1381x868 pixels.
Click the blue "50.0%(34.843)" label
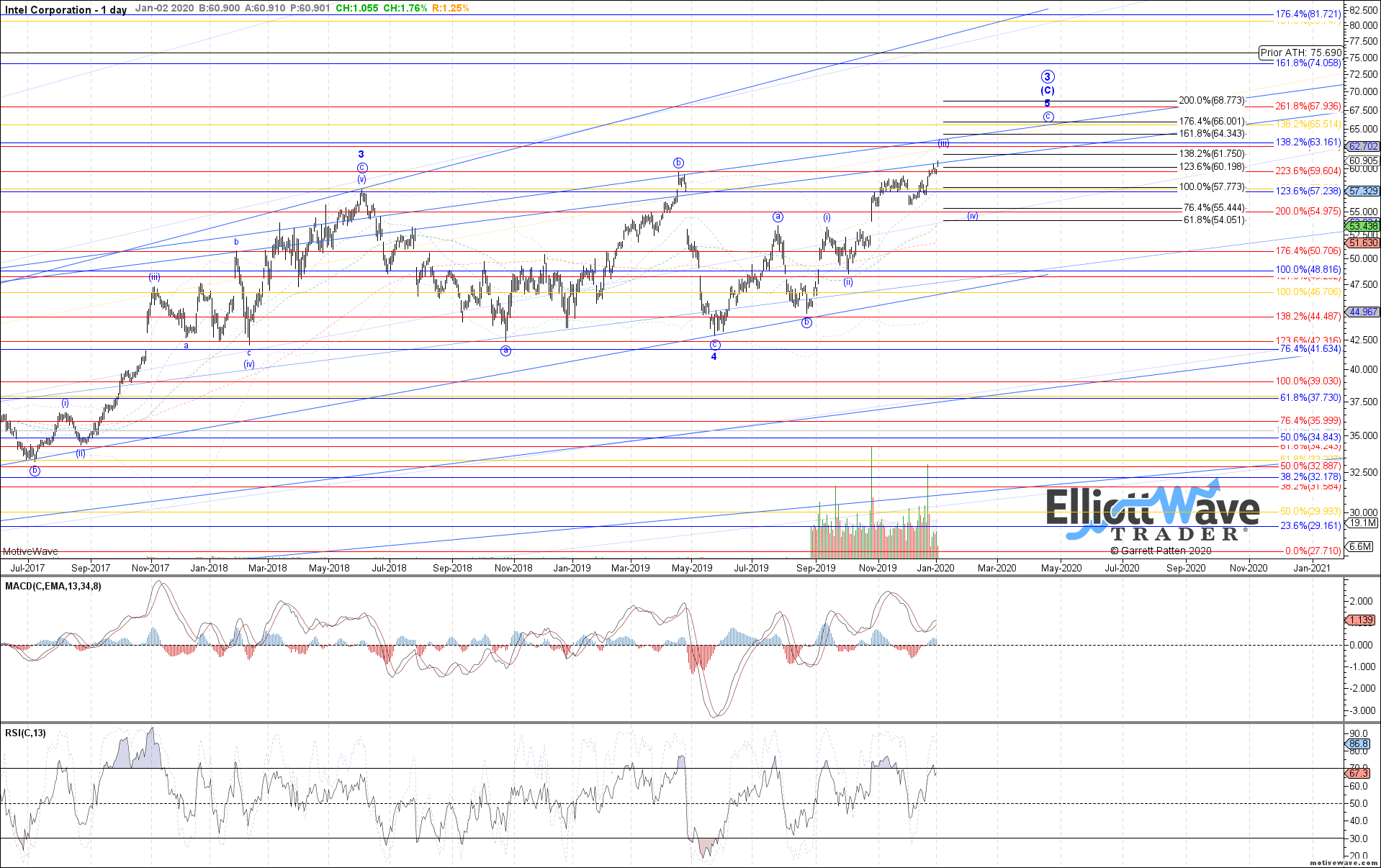pos(1310,438)
